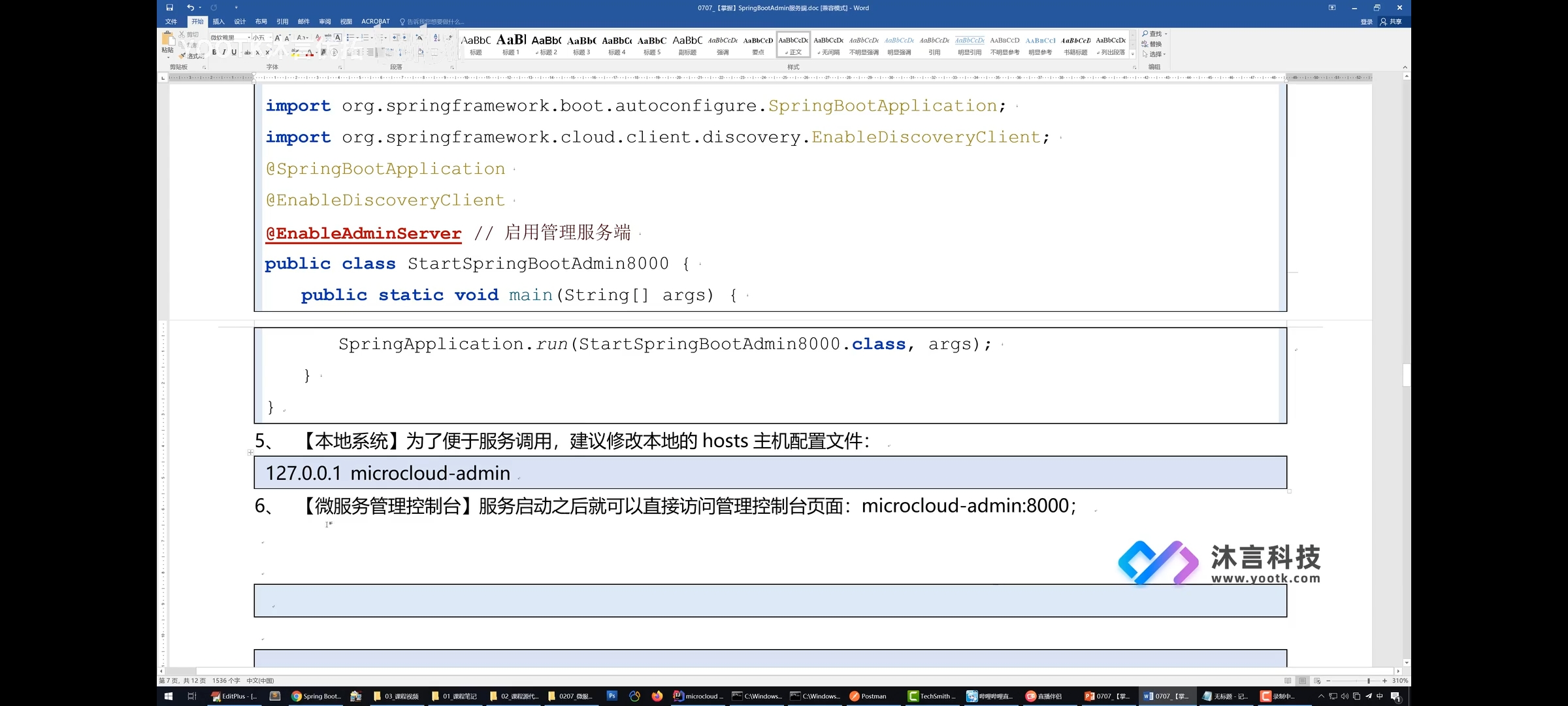Click the Save icon in quick access toolbar

coord(169,8)
